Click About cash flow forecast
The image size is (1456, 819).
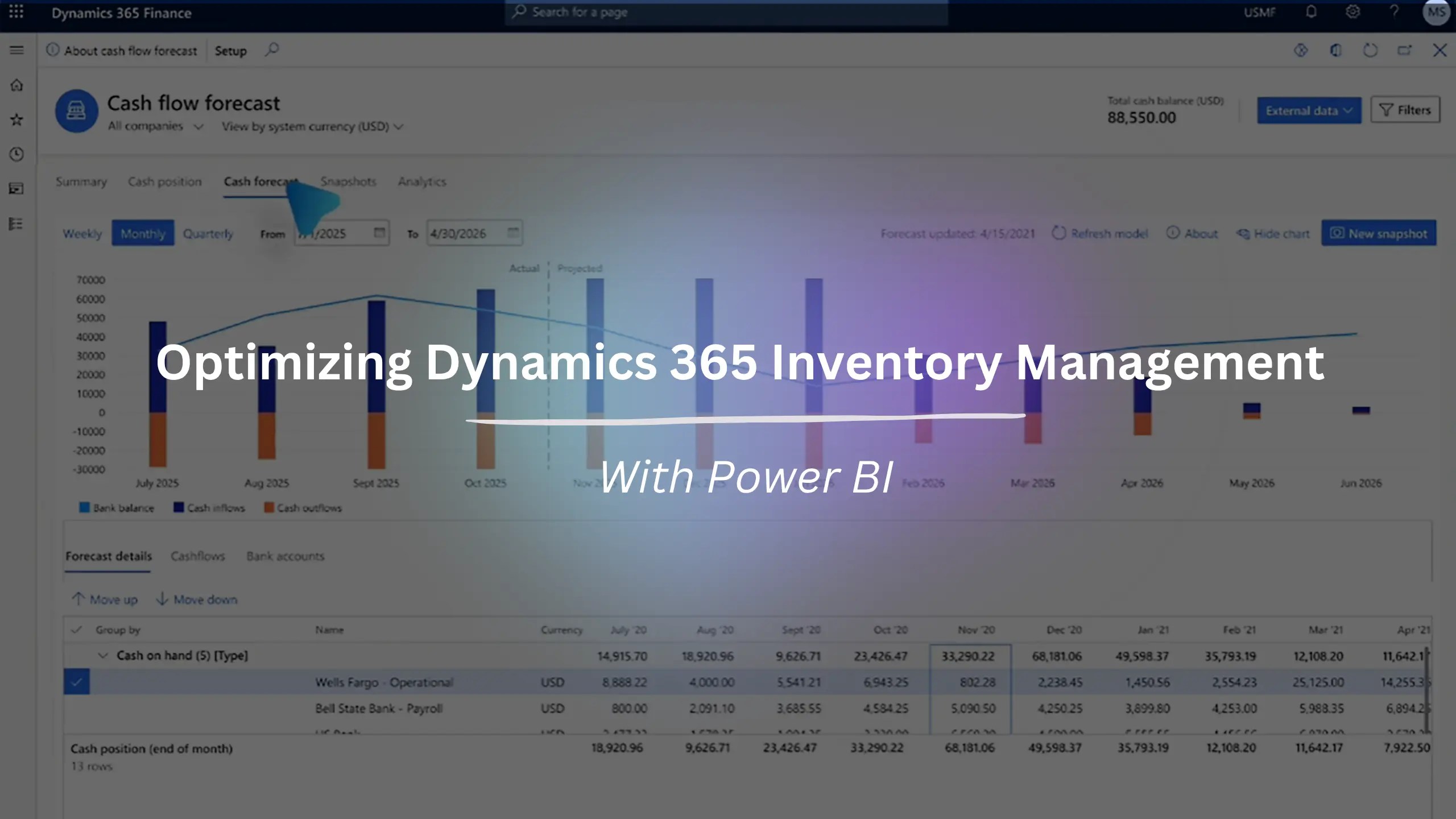click(122, 51)
